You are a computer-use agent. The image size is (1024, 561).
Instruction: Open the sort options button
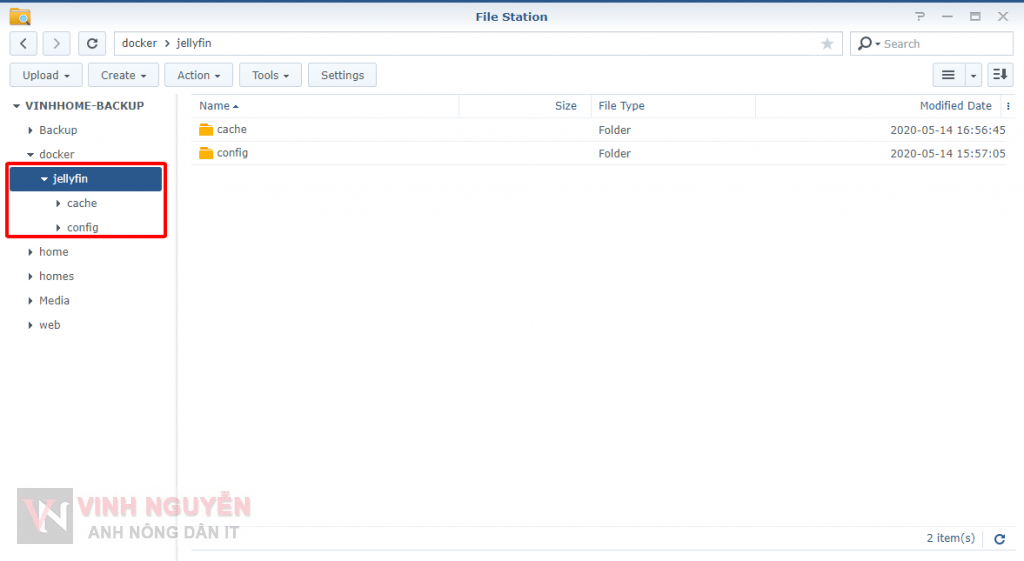pyautogui.click(x=1000, y=75)
